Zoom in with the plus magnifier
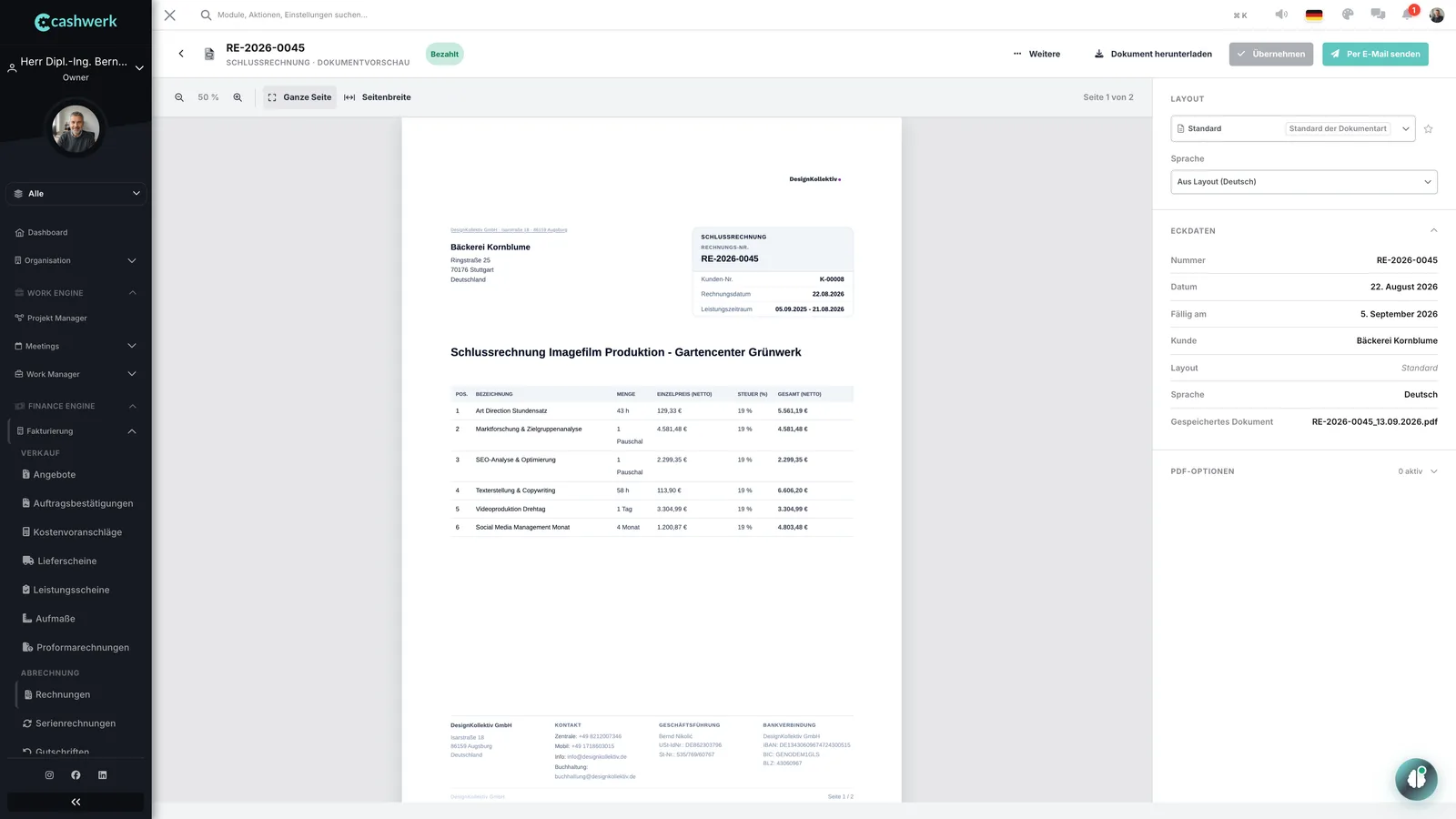Viewport: 1456px width, 819px height. 238,97
